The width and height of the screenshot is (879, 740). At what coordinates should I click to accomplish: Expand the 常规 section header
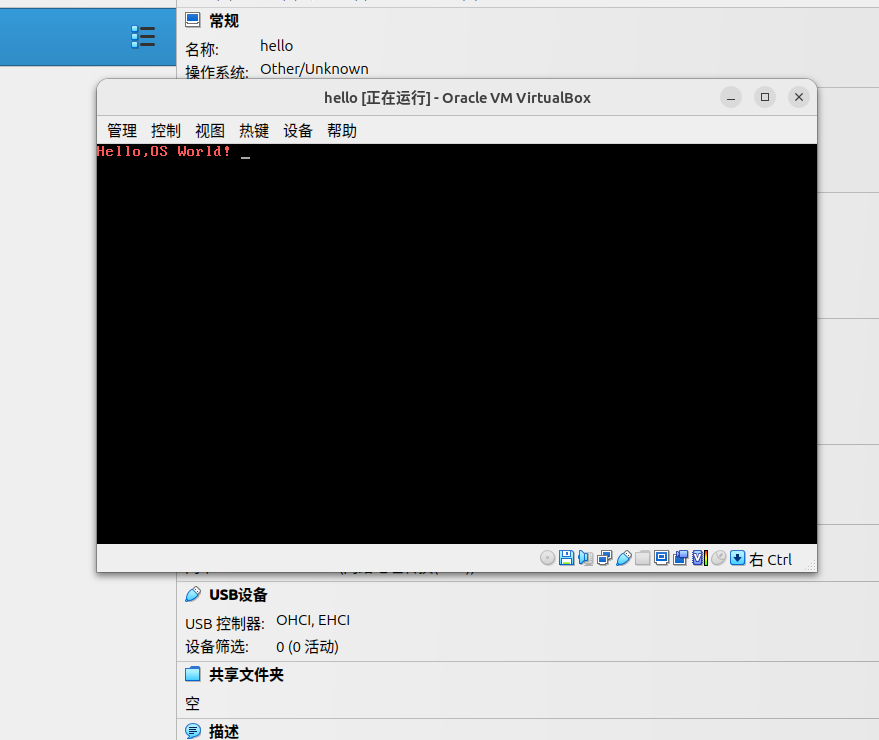tap(224, 20)
